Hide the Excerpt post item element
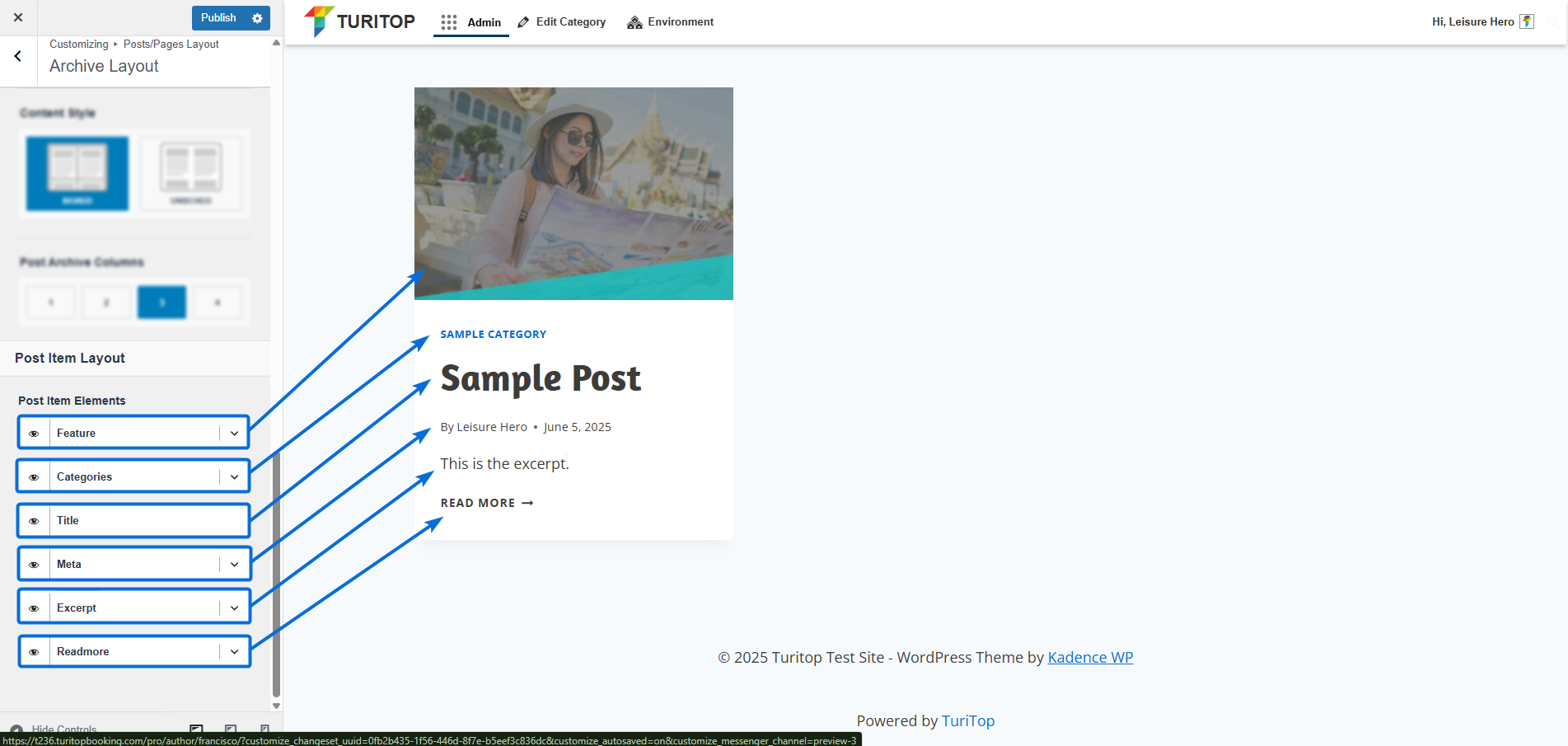Image resolution: width=1568 pixels, height=746 pixels. [34, 608]
